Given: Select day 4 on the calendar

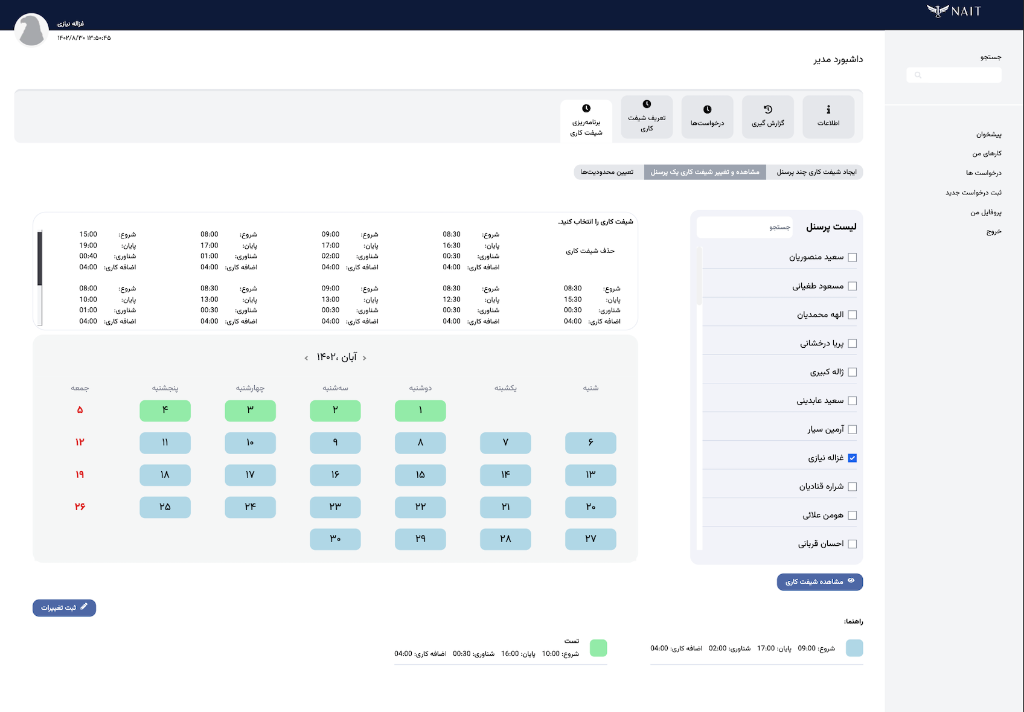Looking at the screenshot, I should click(165, 410).
